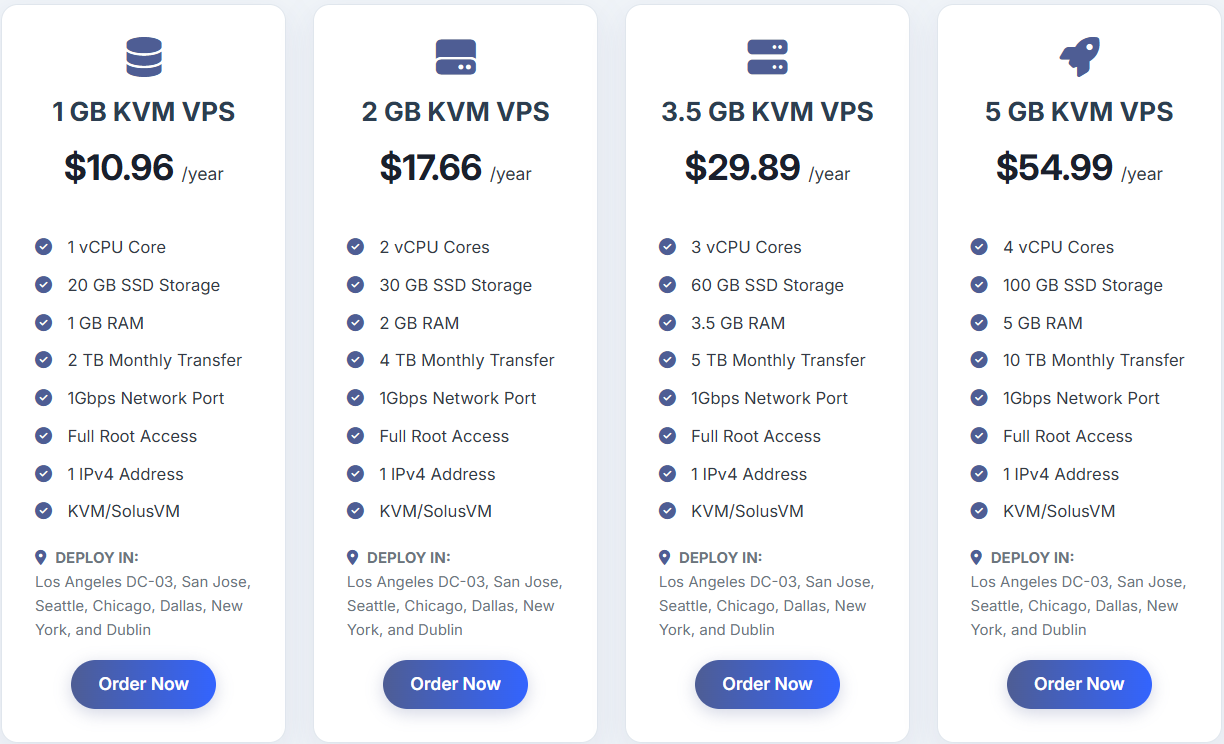Click the 5 GB KVM VPS heading
1224x744 pixels.
click(x=1079, y=111)
